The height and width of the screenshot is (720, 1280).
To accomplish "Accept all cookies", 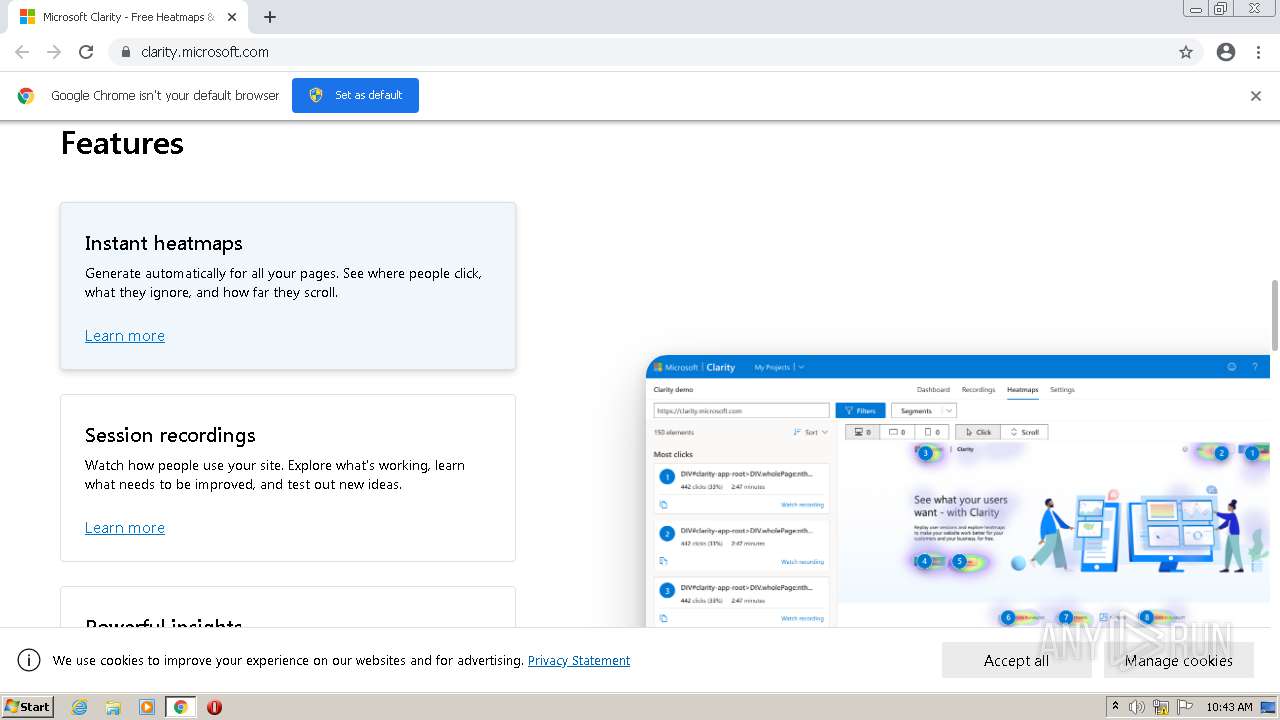I will pyautogui.click(x=1017, y=660).
